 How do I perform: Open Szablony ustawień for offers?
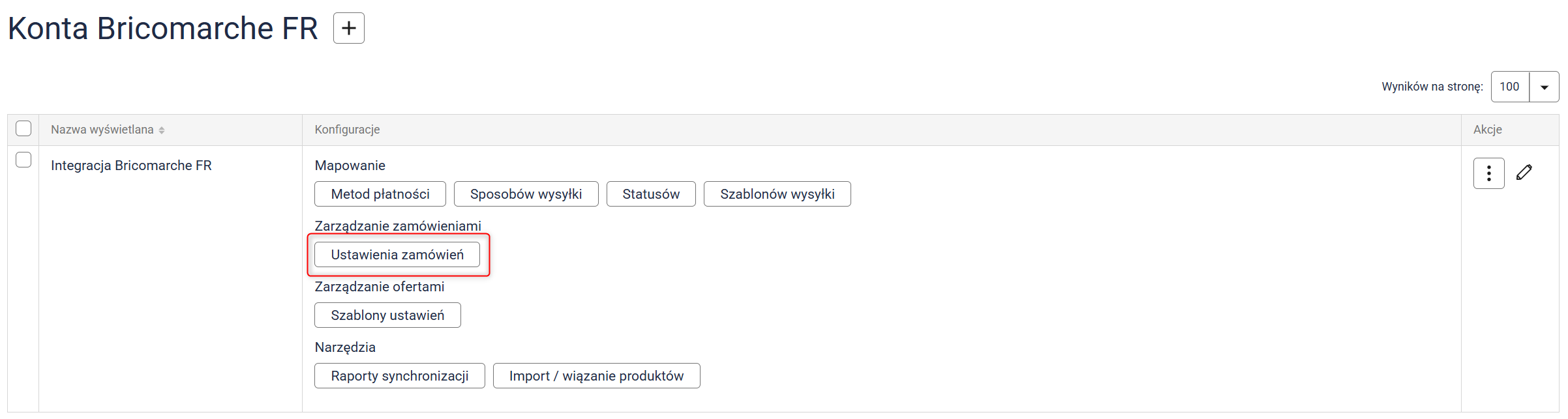coord(387,315)
